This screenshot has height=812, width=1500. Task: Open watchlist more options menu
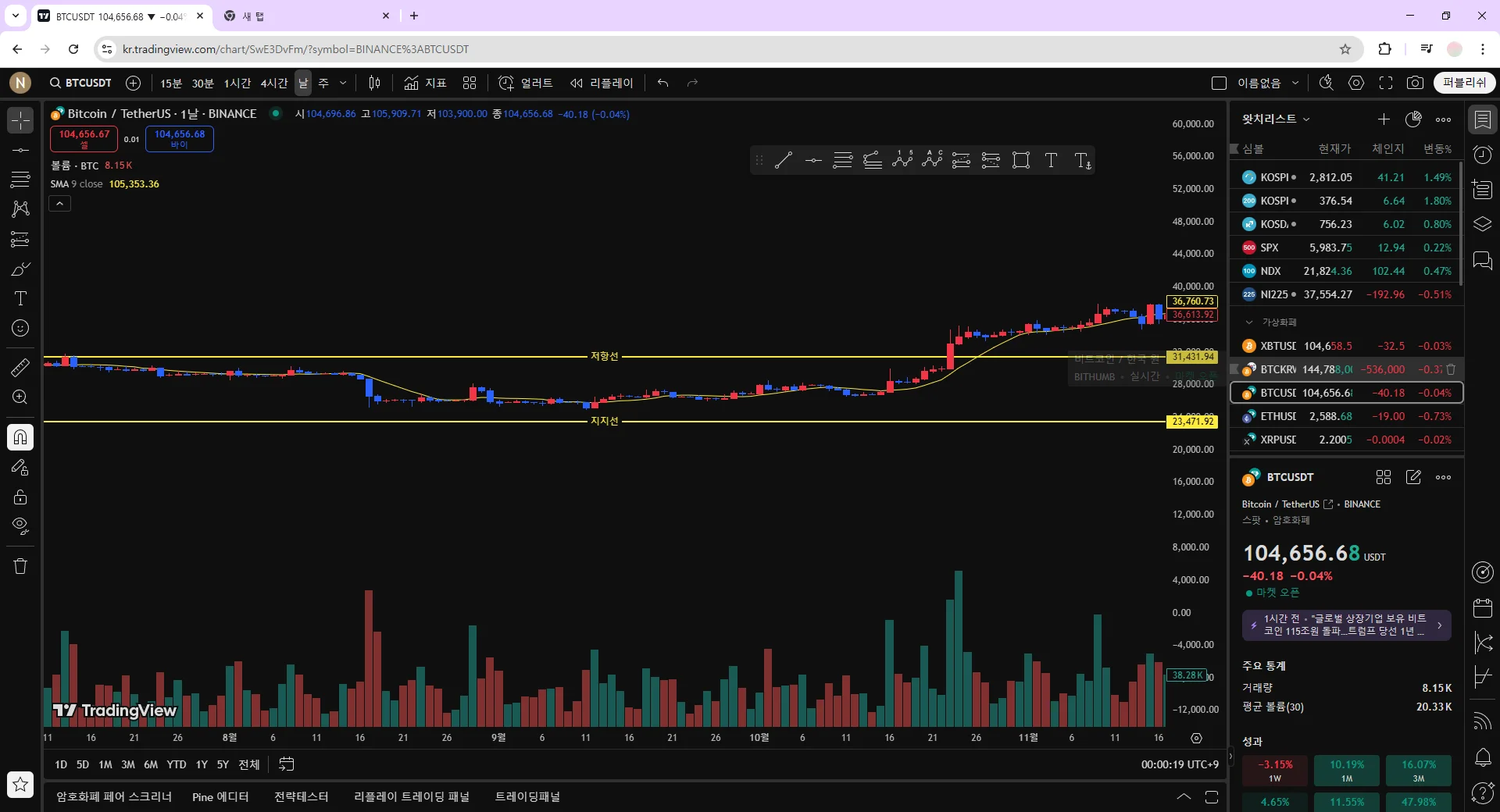[x=1443, y=119]
